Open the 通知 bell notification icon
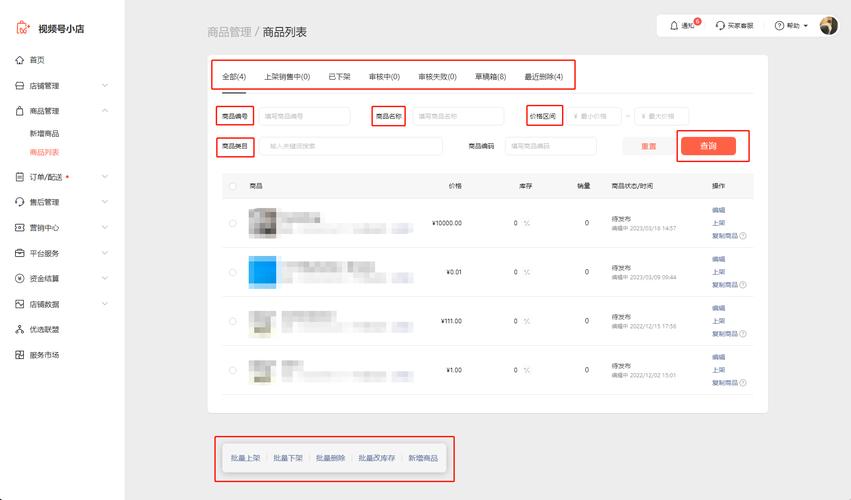Image resolution: width=851 pixels, height=500 pixels. pyautogui.click(x=674, y=26)
